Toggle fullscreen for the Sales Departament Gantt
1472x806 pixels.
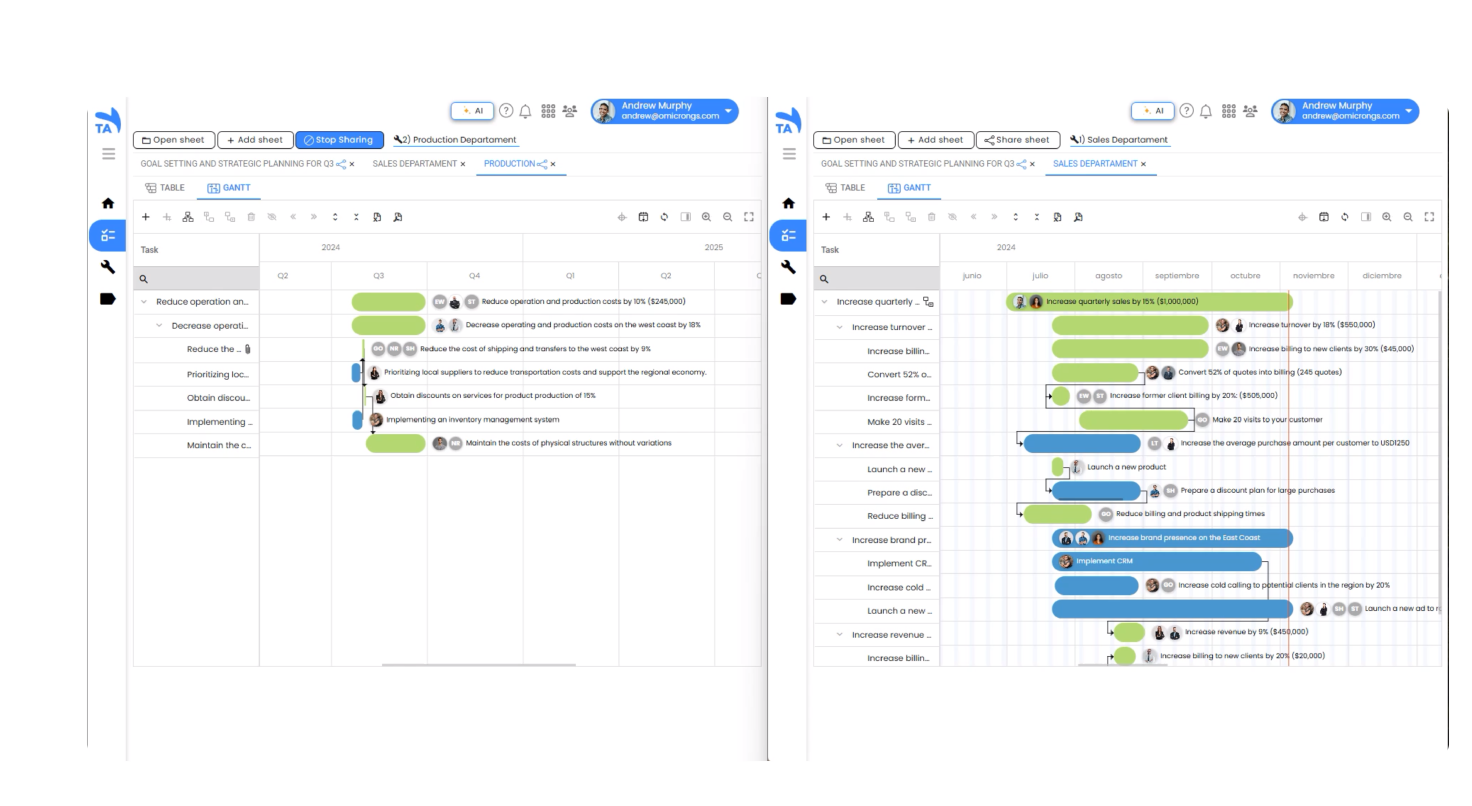click(x=1429, y=217)
